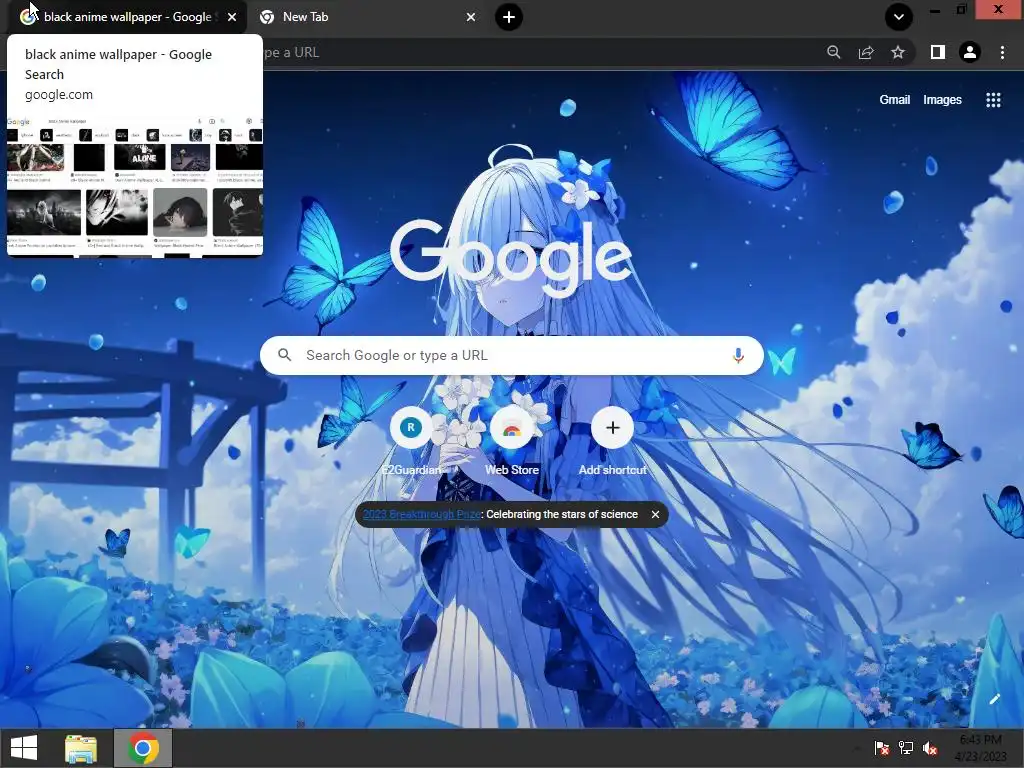The image size is (1024, 768).
Task: Click the magnifier icon in the search box
Action: (x=285, y=355)
